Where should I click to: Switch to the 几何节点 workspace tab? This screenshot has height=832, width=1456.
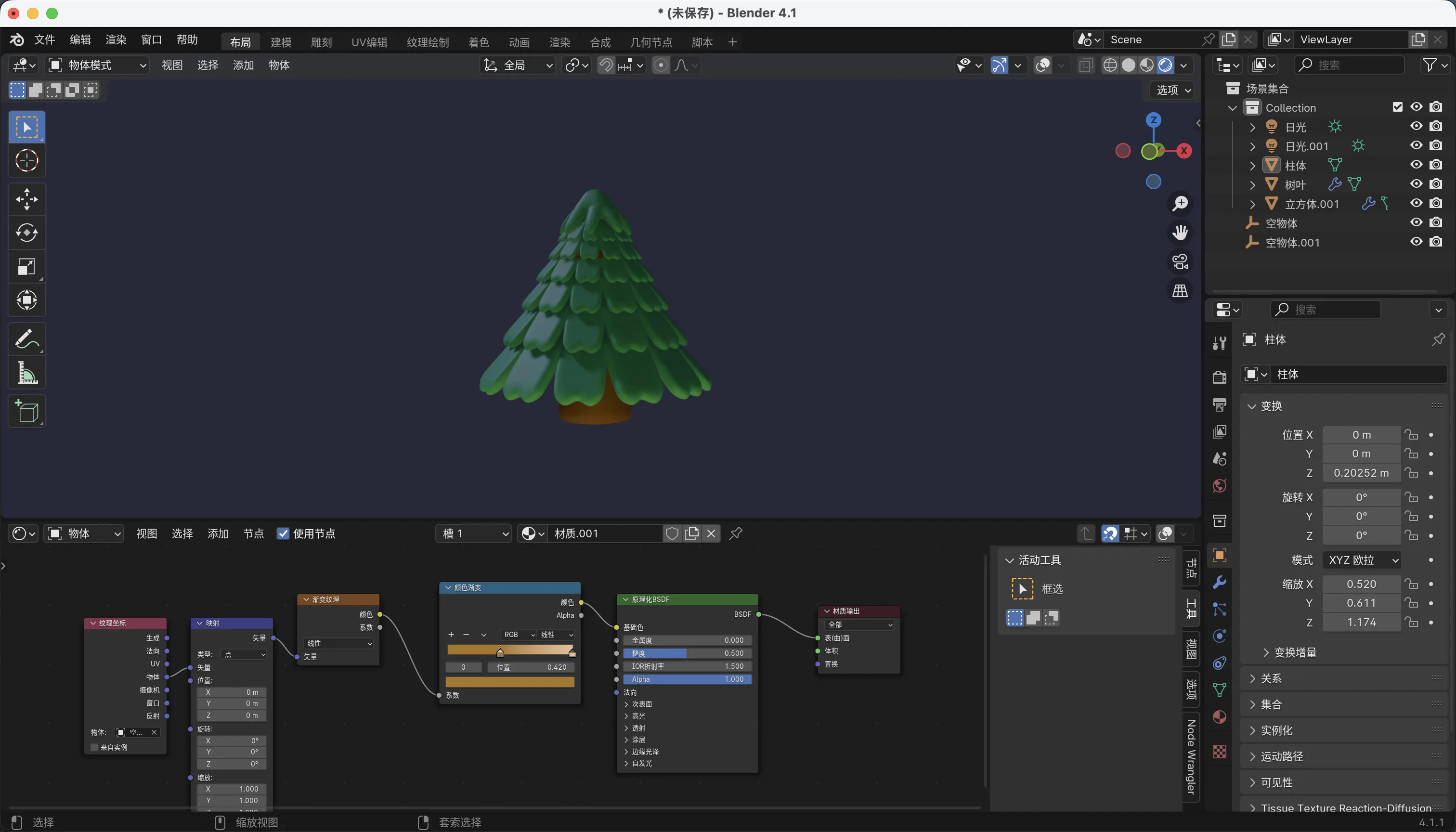click(650, 42)
